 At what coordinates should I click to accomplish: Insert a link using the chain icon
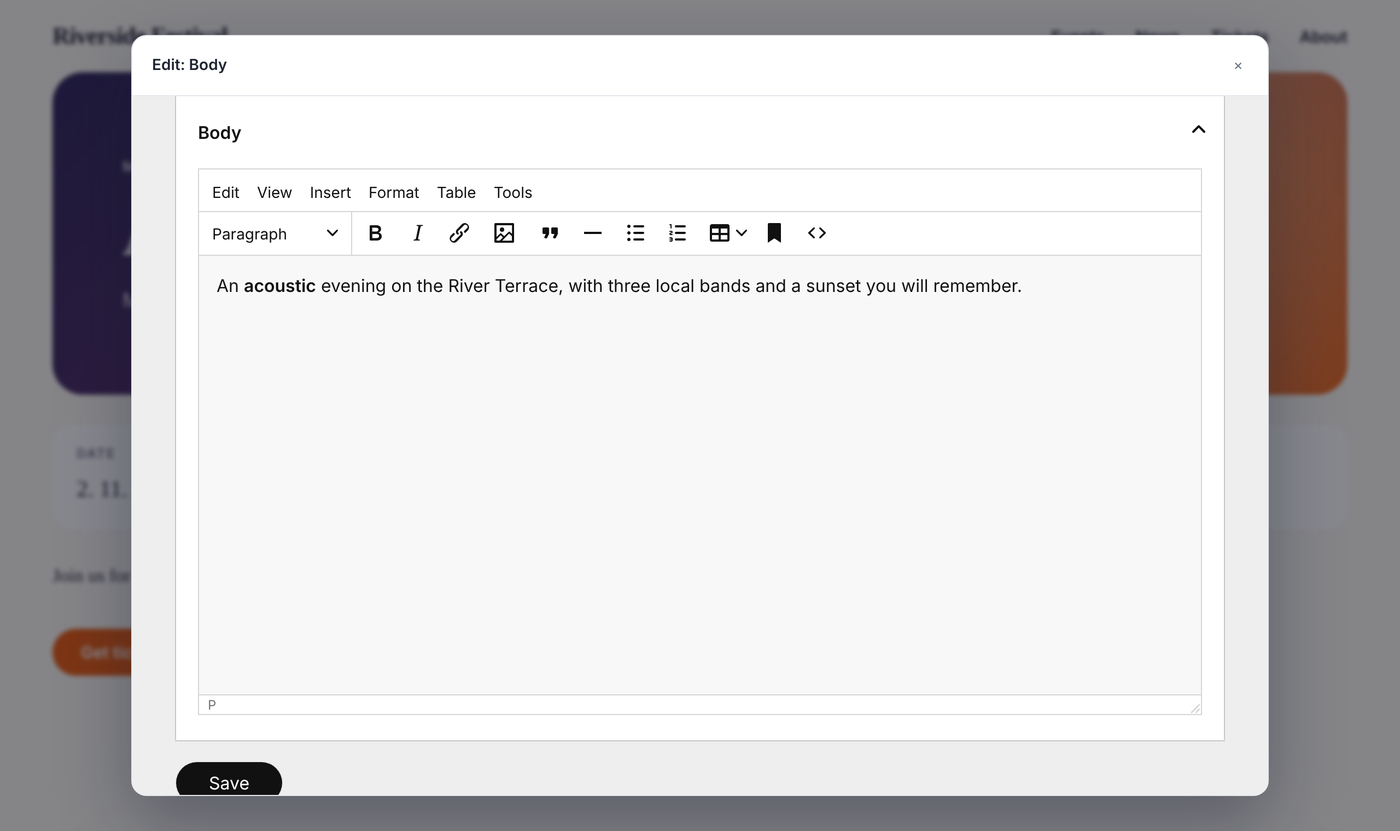coord(459,233)
